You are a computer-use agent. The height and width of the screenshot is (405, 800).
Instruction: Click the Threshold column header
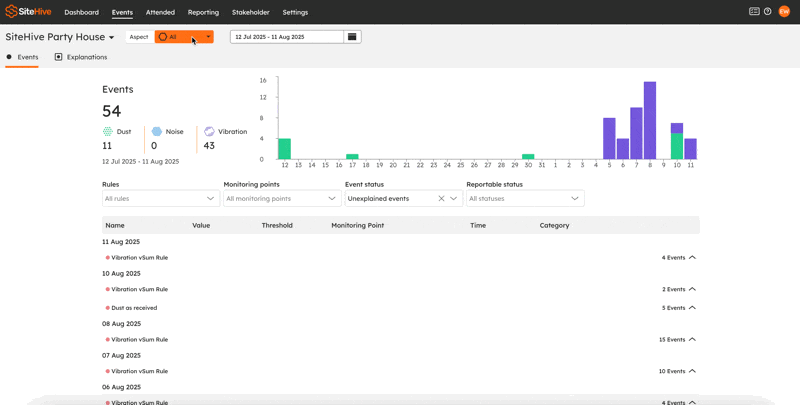coord(277,225)
